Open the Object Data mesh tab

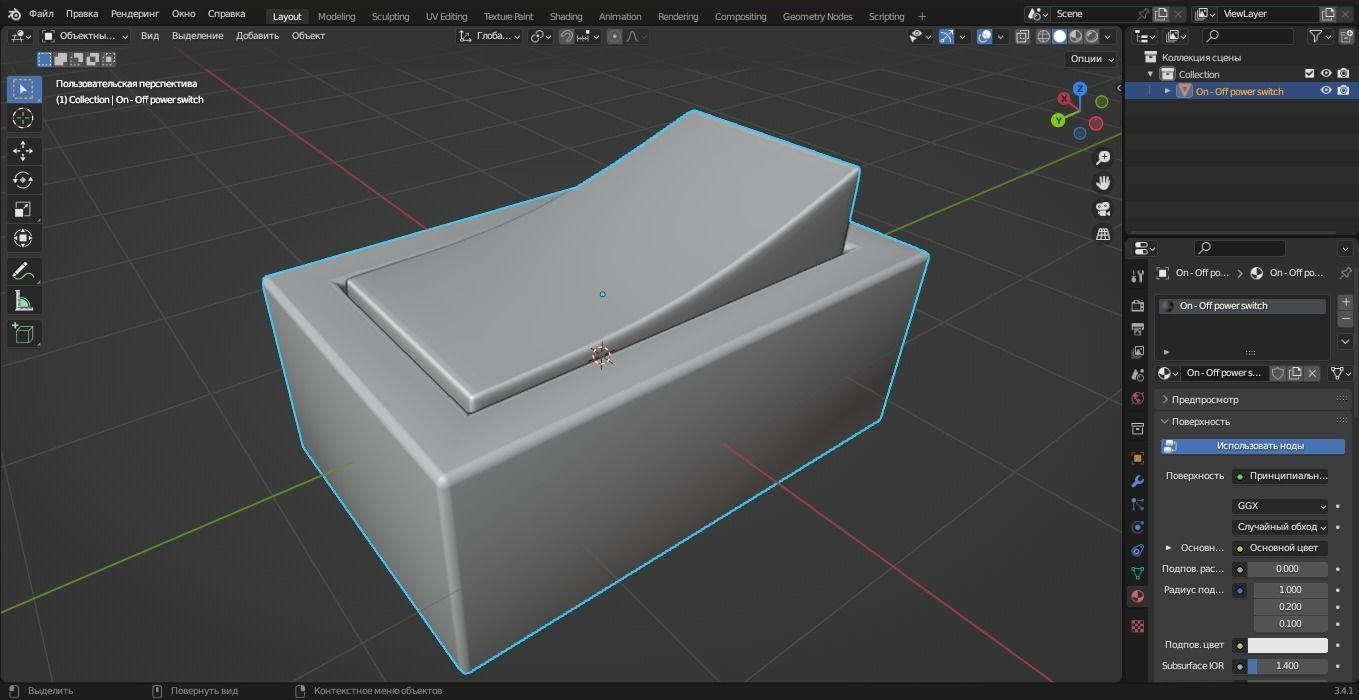(x=1137, y=573)
